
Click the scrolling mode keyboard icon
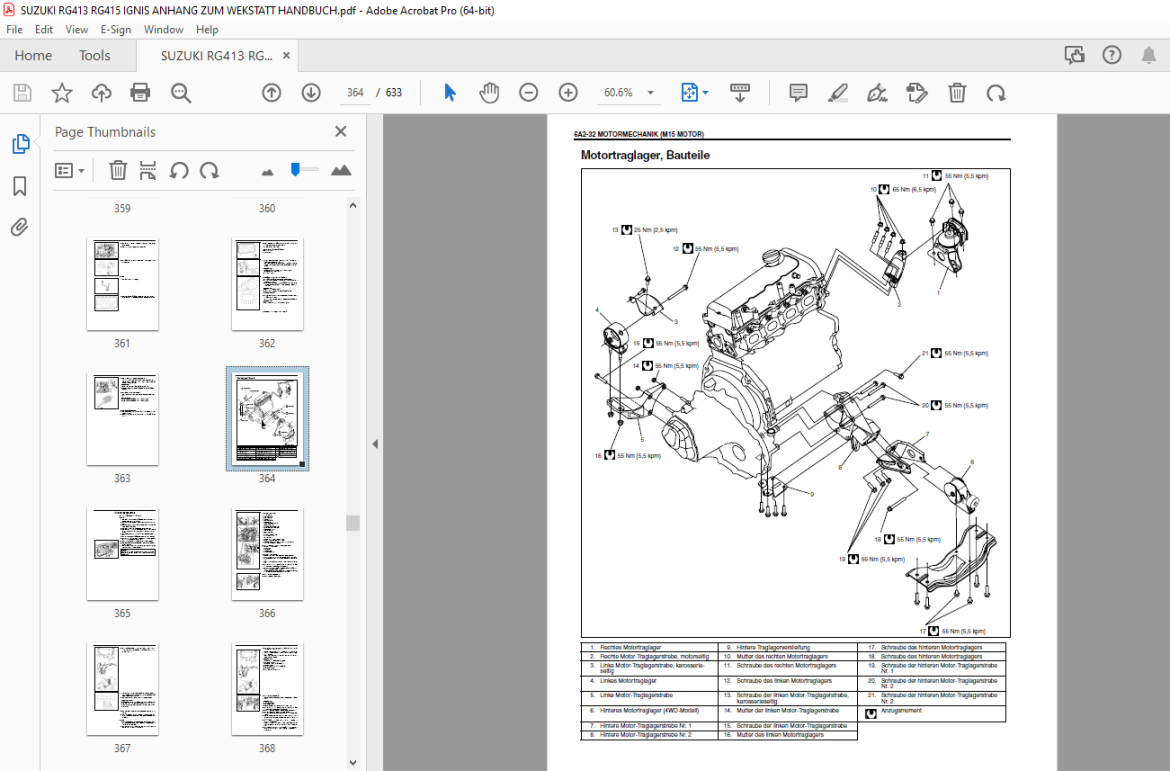click(739, 93)
